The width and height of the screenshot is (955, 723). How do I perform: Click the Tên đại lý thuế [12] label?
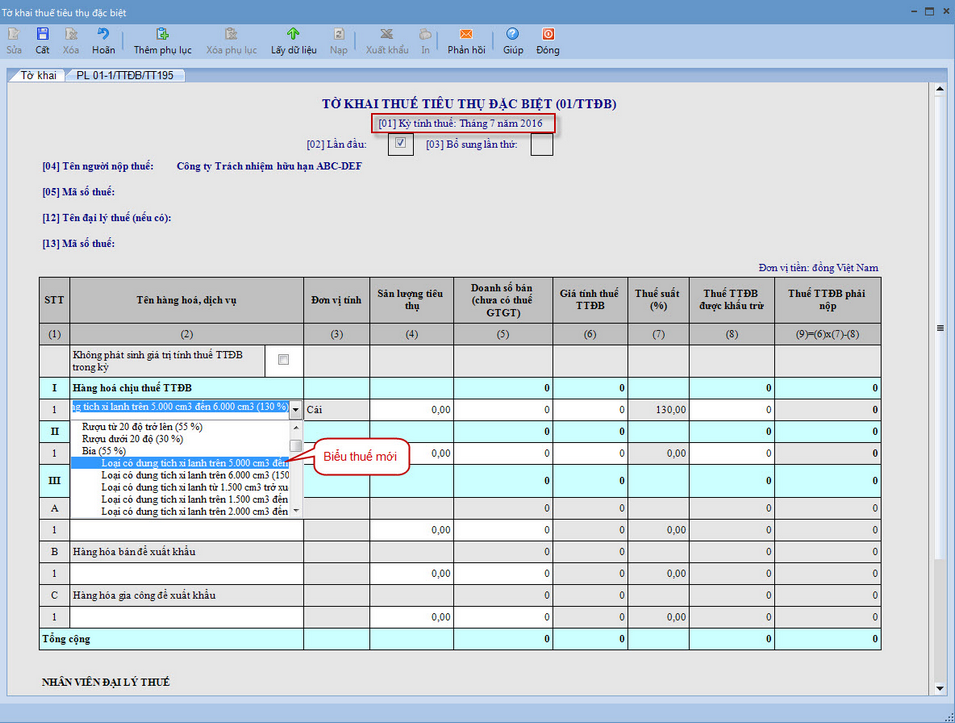(107, 217)
